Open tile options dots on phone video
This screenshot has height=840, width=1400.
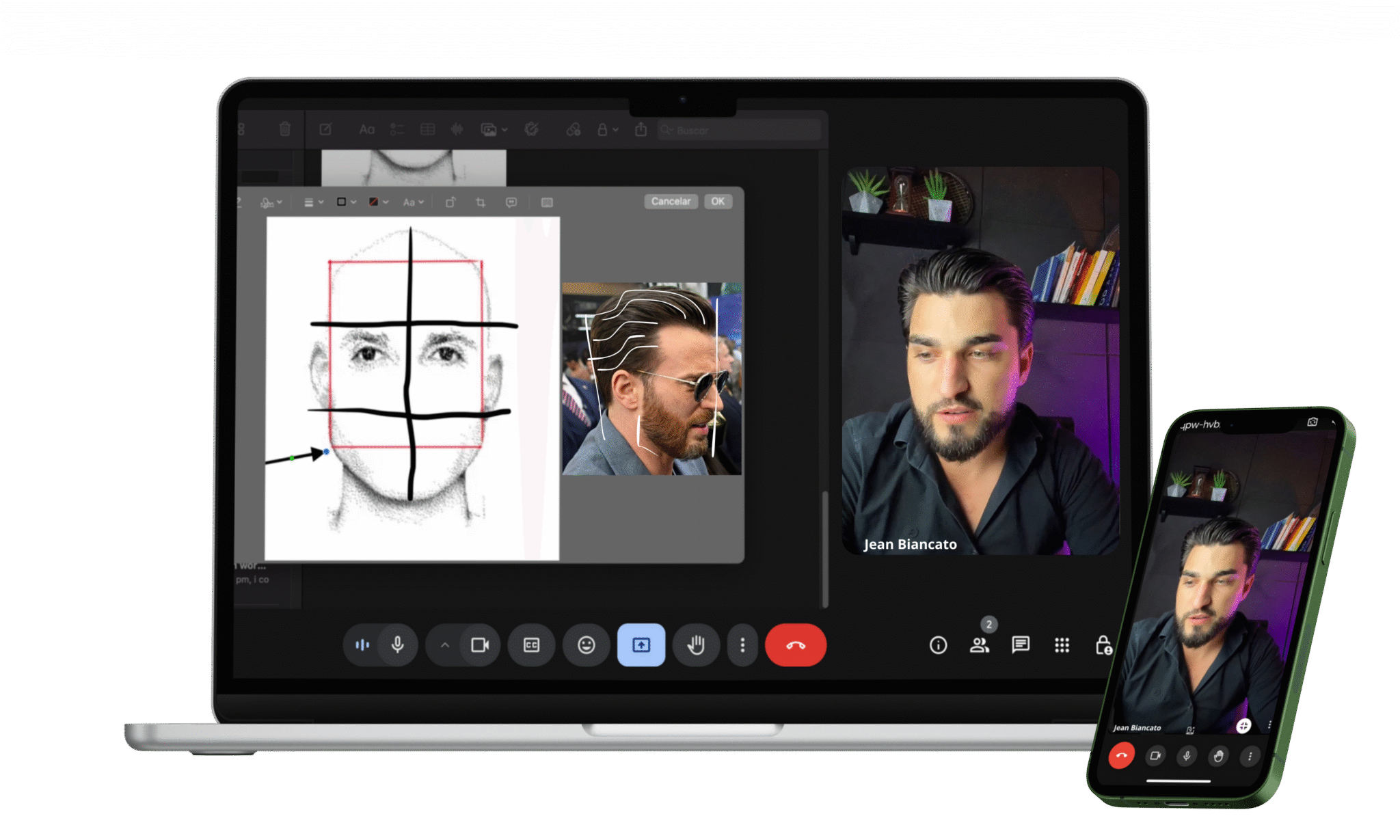(x=1269, y=724)
